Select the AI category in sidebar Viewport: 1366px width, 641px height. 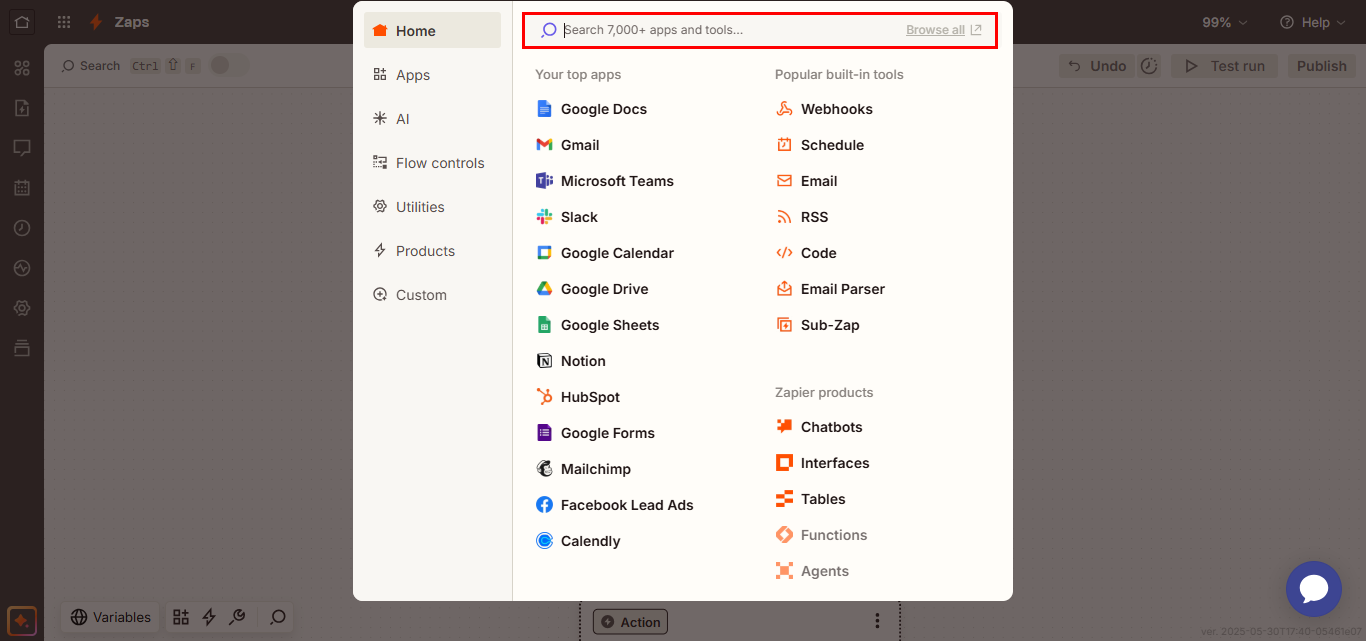(402, 119)
